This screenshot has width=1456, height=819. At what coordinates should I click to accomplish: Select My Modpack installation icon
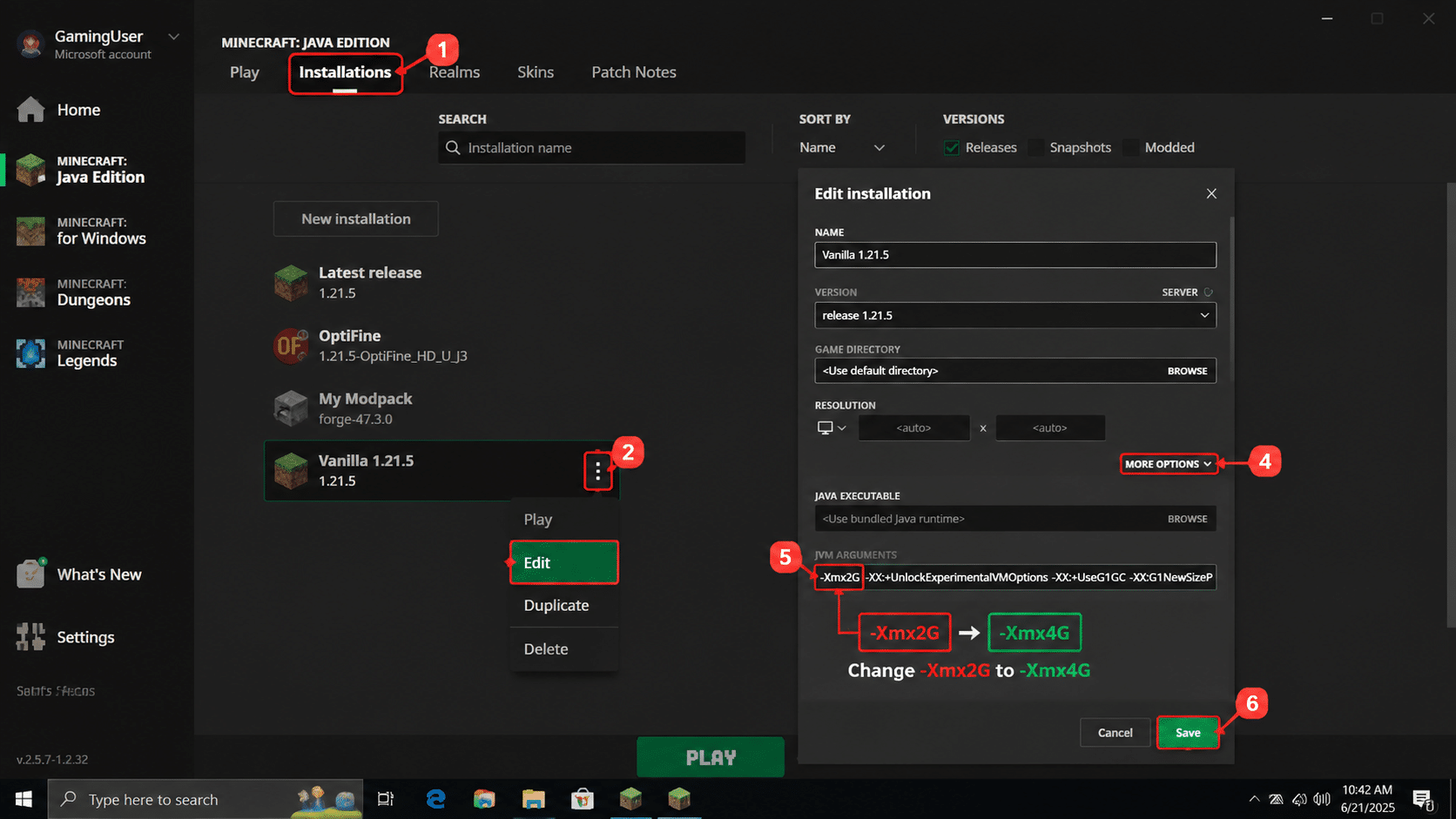291,408
